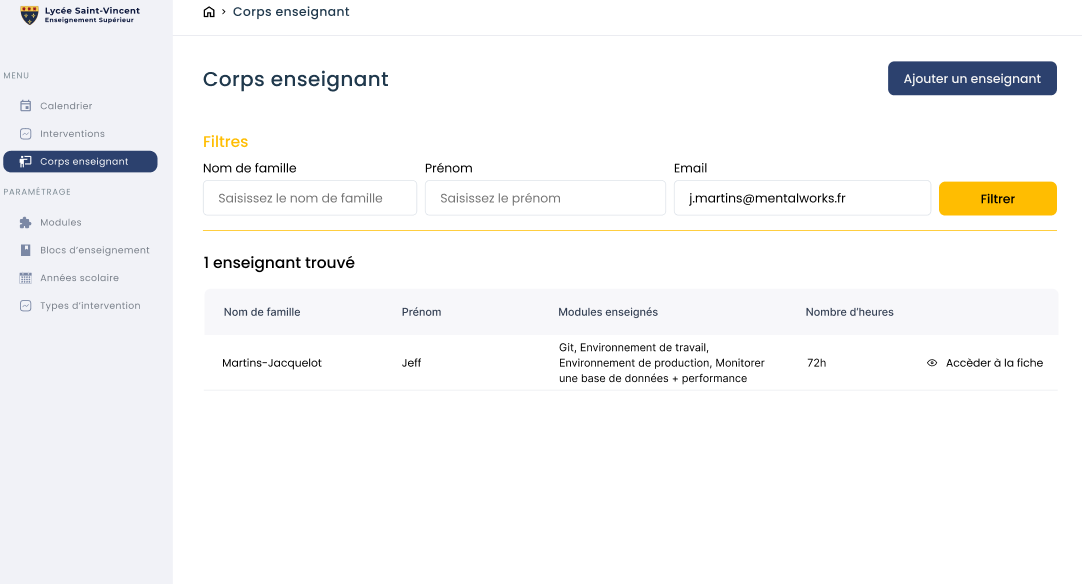Click the modules list starting with Git

pyautogui.click(x=662, y=363)
